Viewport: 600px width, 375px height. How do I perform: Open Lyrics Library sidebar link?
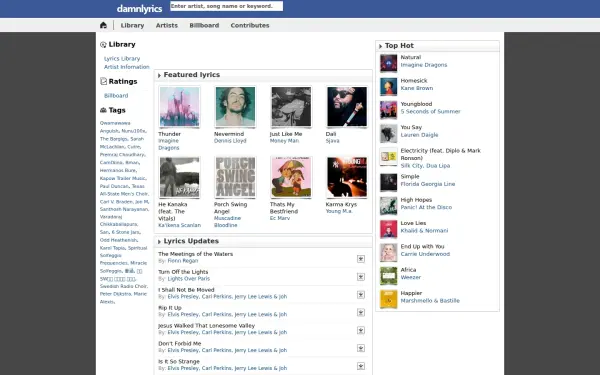[x=122, y=59]
